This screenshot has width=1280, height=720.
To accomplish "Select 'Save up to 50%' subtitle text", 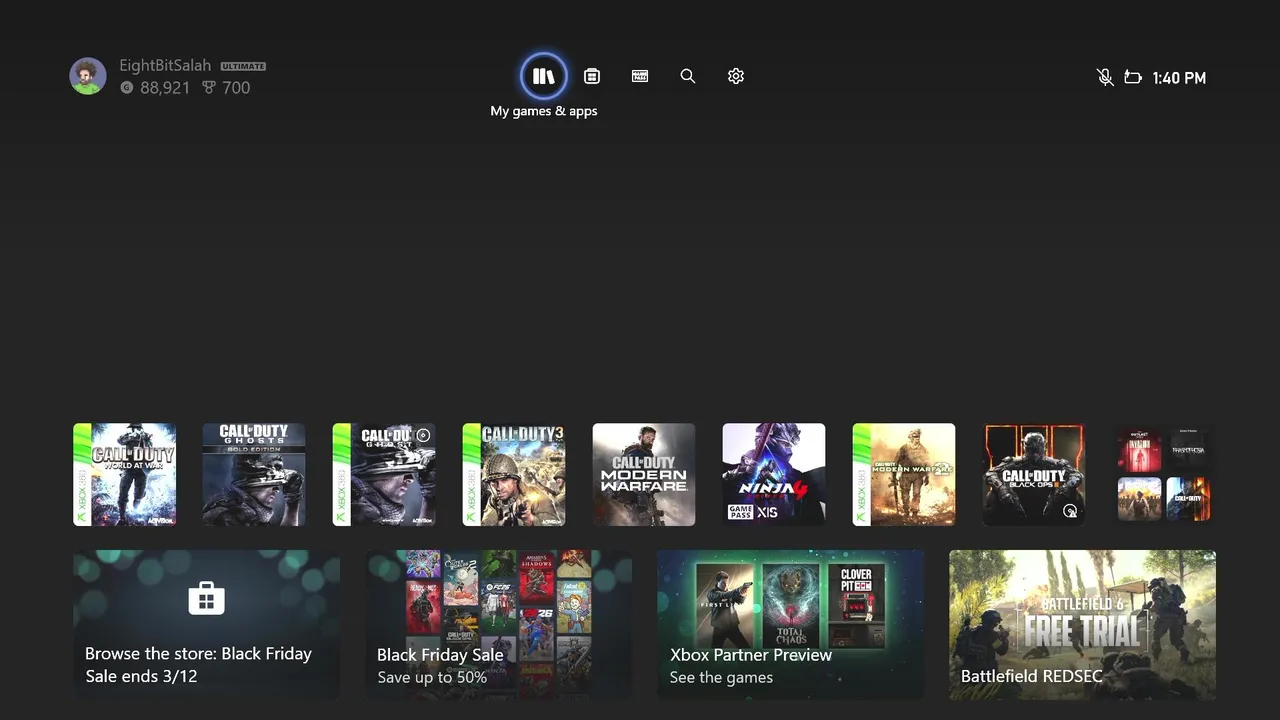I will [432, 678].
